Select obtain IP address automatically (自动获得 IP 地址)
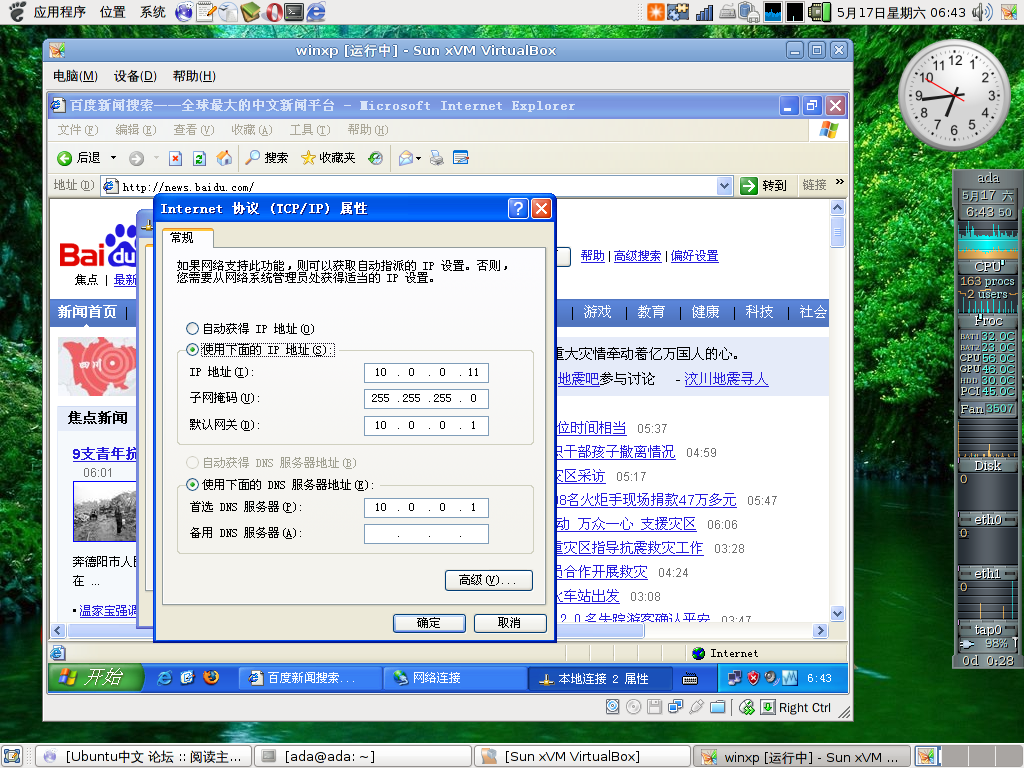This screenshot has height=768, width=1024. click(x=192, y=328)
